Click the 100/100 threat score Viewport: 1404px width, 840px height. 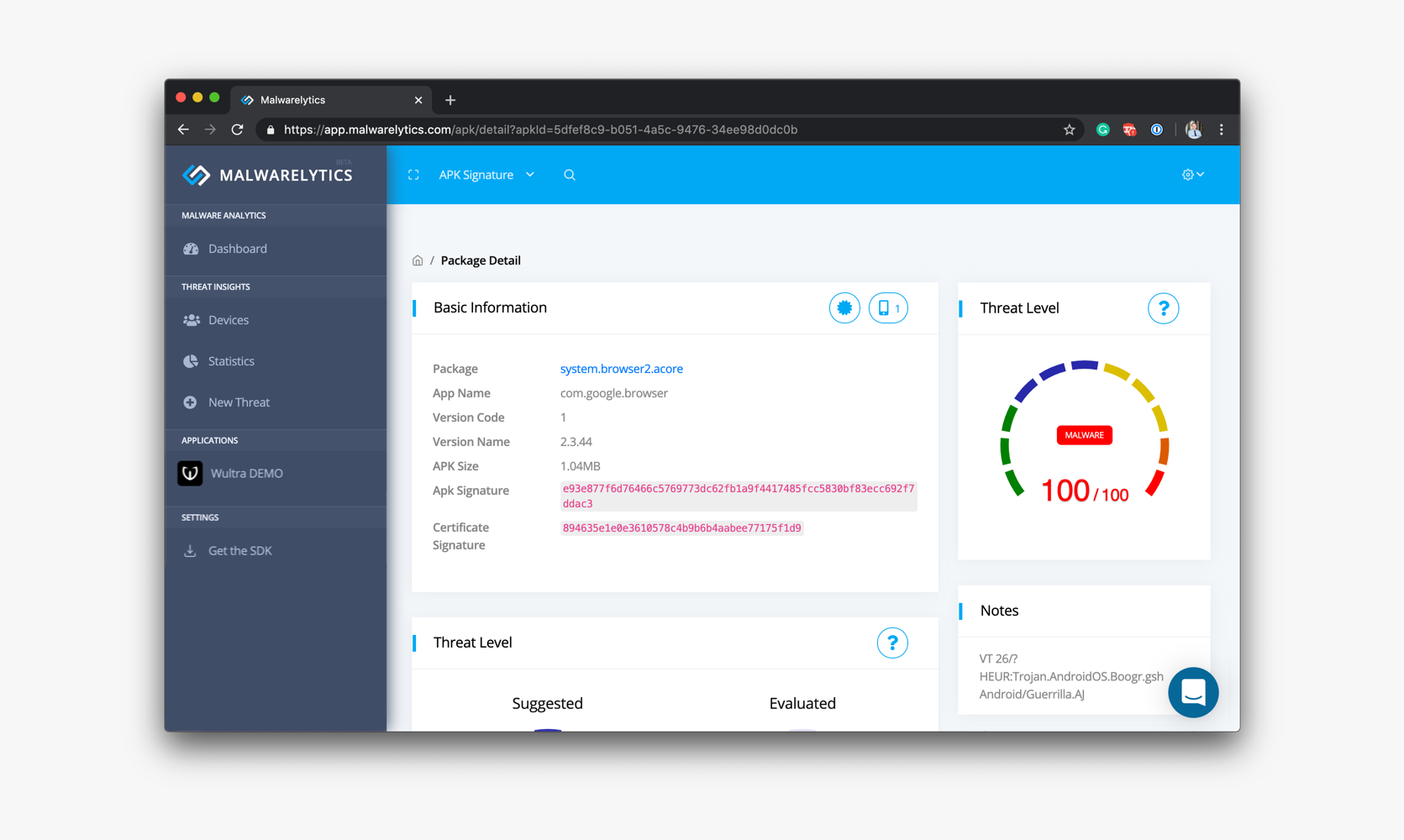pos(1084,491)
